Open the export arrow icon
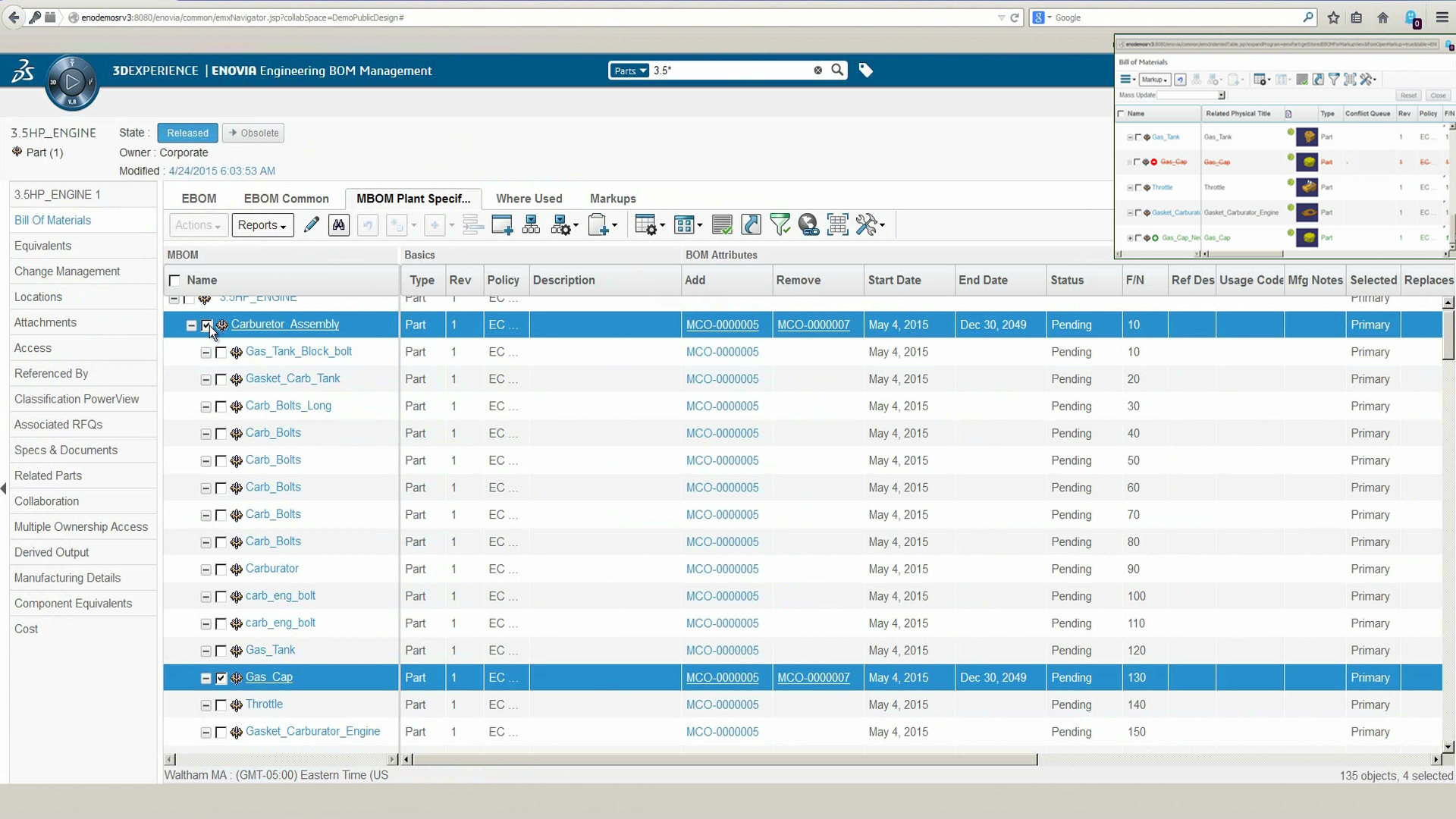The image size is (1456, 819). (x=752, y=224)
